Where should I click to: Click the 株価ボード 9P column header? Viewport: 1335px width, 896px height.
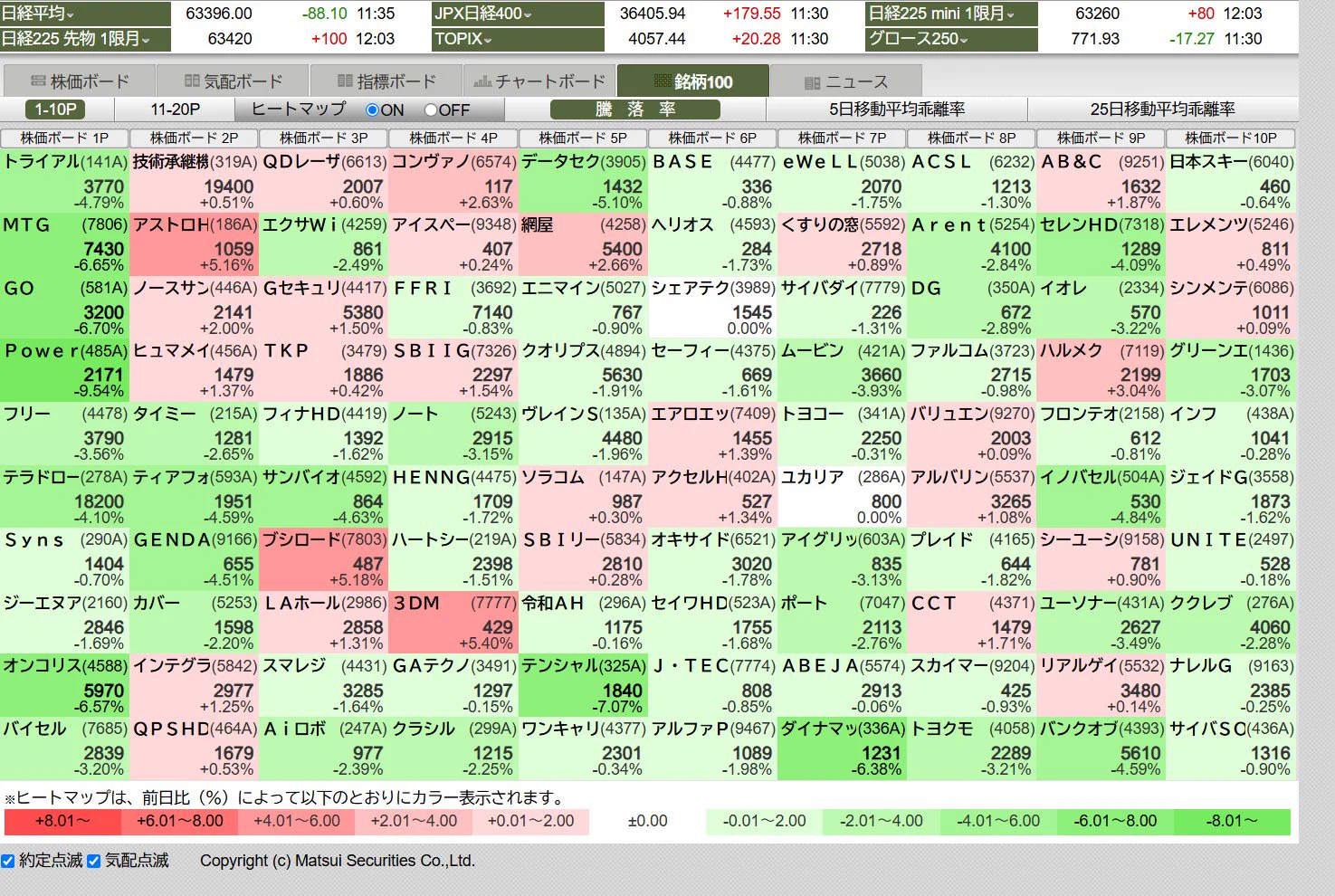1101,138
